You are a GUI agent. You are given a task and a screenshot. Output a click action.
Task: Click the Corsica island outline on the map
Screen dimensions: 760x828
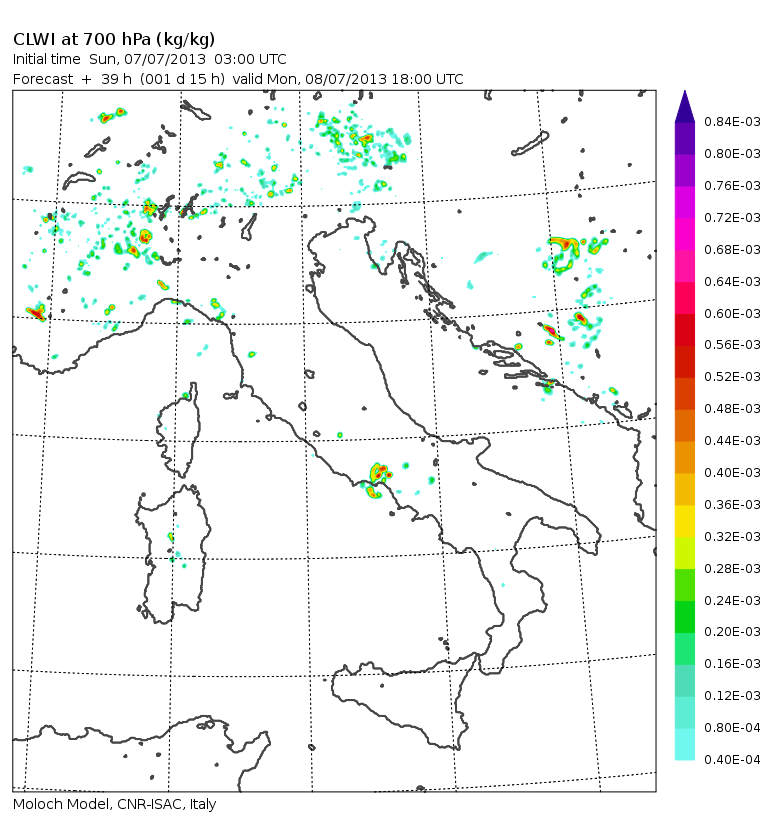pyautogui.click(x=180, y=430)
